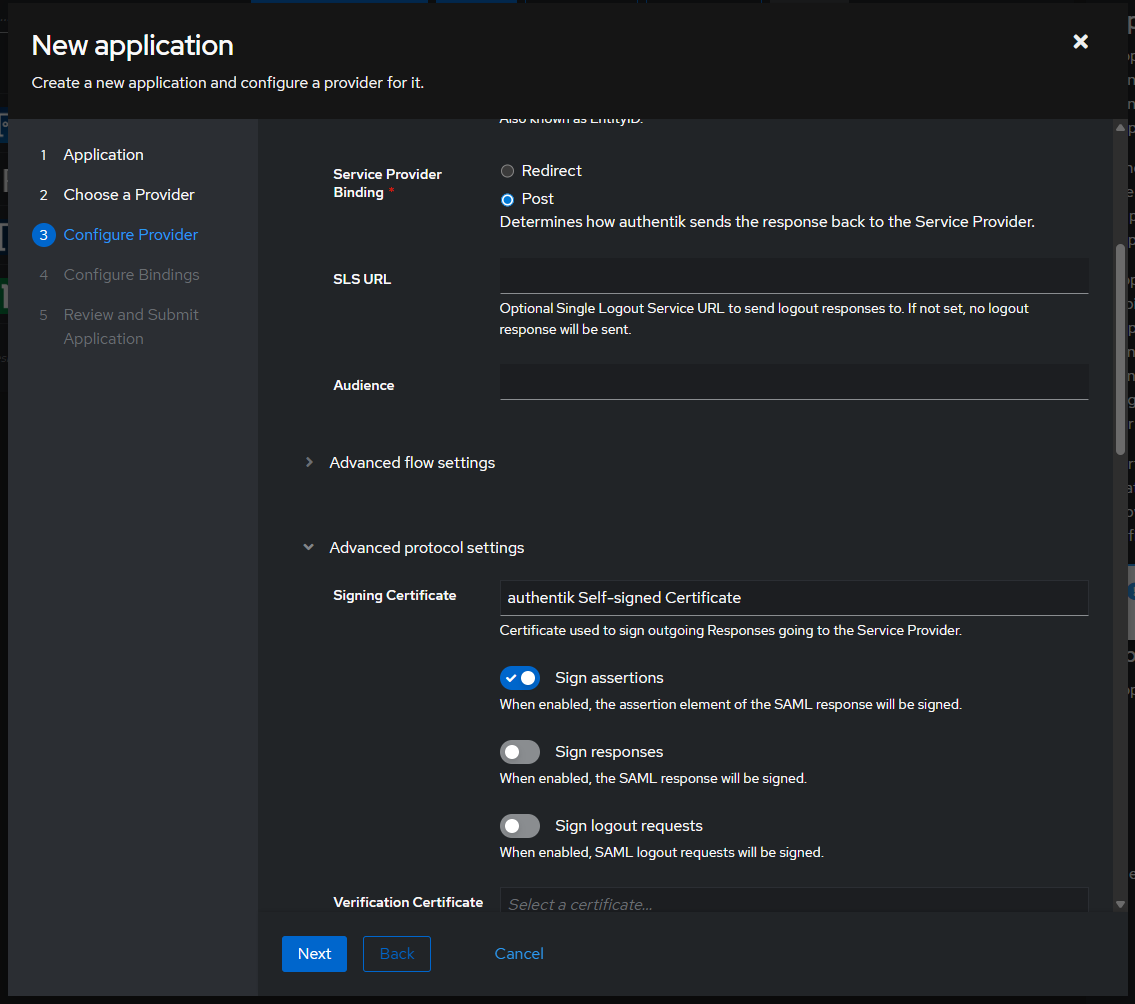Screen dimensions: 1135x1004
Task: Select the Choose a Provider step
Action: tap(127, 194)
